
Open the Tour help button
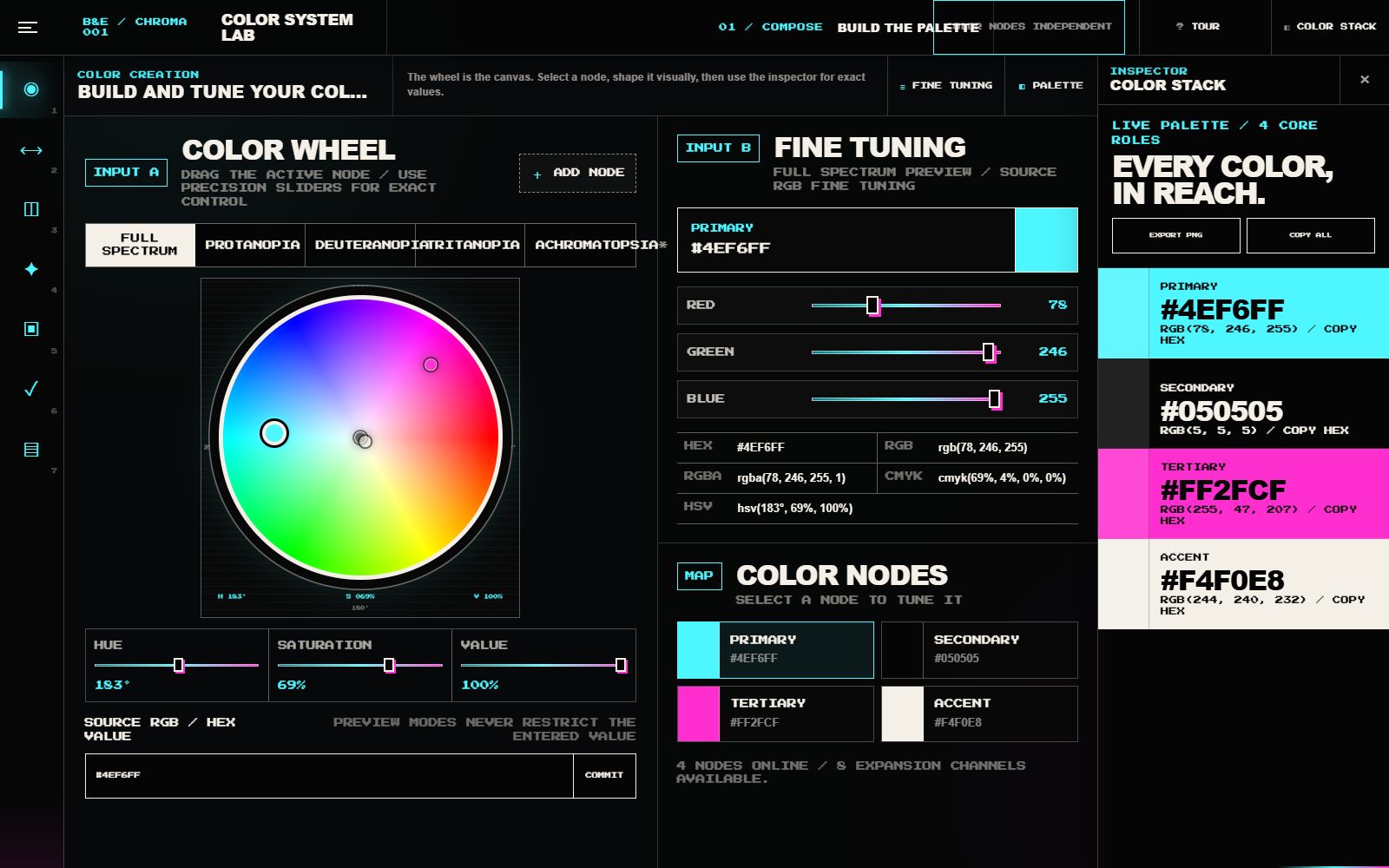(x=1204, y=27)
